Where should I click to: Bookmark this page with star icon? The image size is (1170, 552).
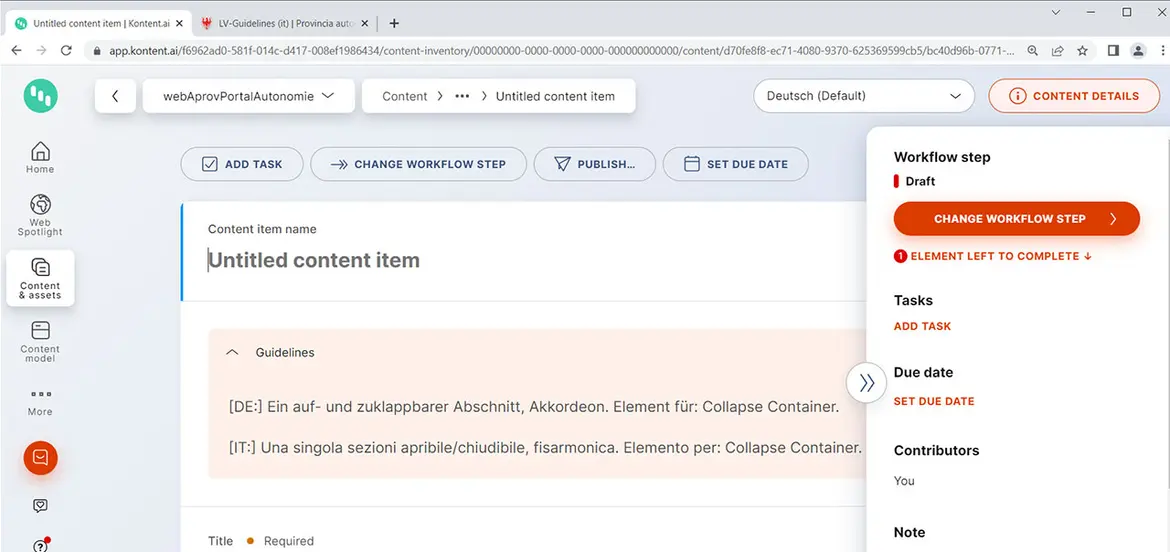(1082, 51)
